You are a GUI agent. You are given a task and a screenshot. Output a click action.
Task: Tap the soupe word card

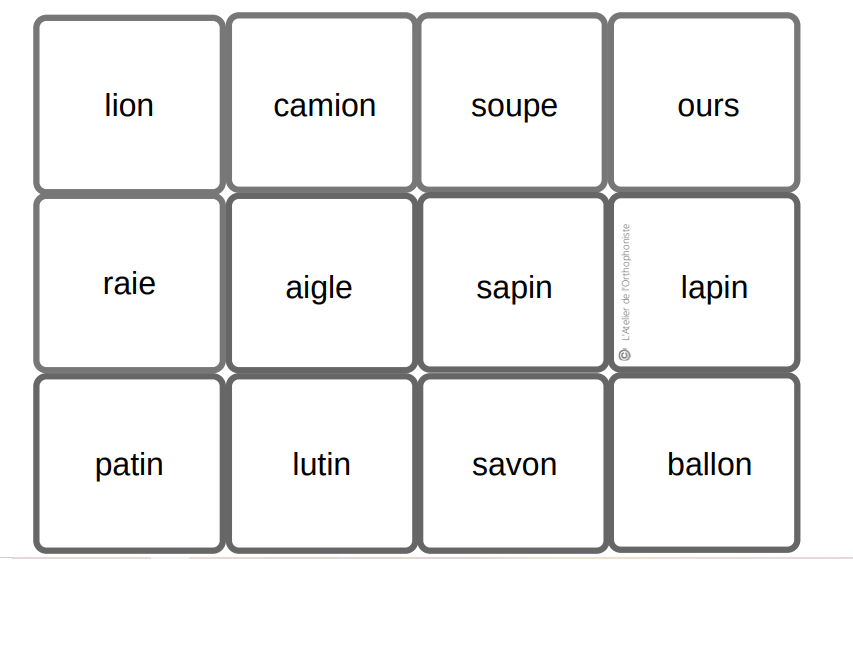click(x=514, y=105)
